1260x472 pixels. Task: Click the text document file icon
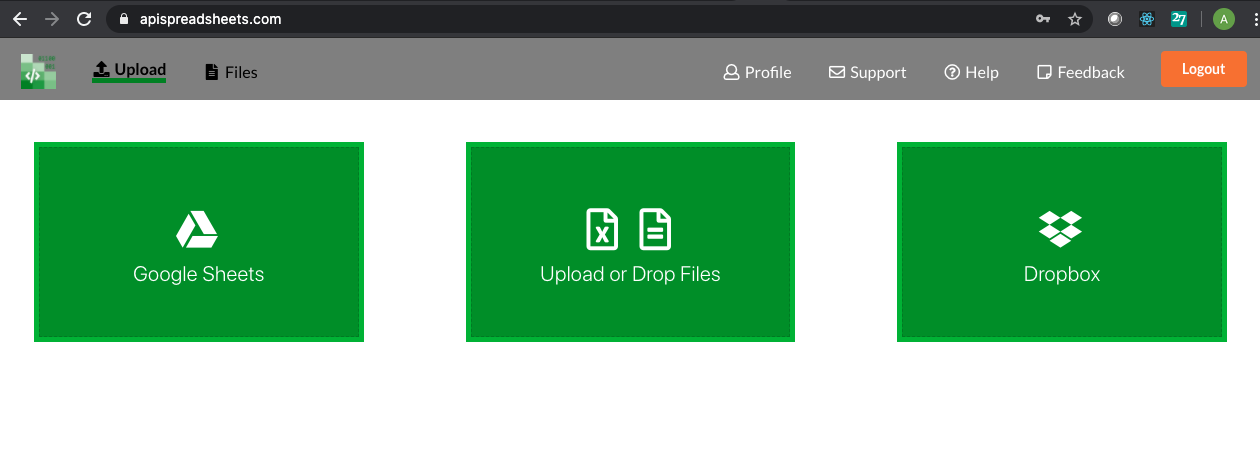pos(655,229)
